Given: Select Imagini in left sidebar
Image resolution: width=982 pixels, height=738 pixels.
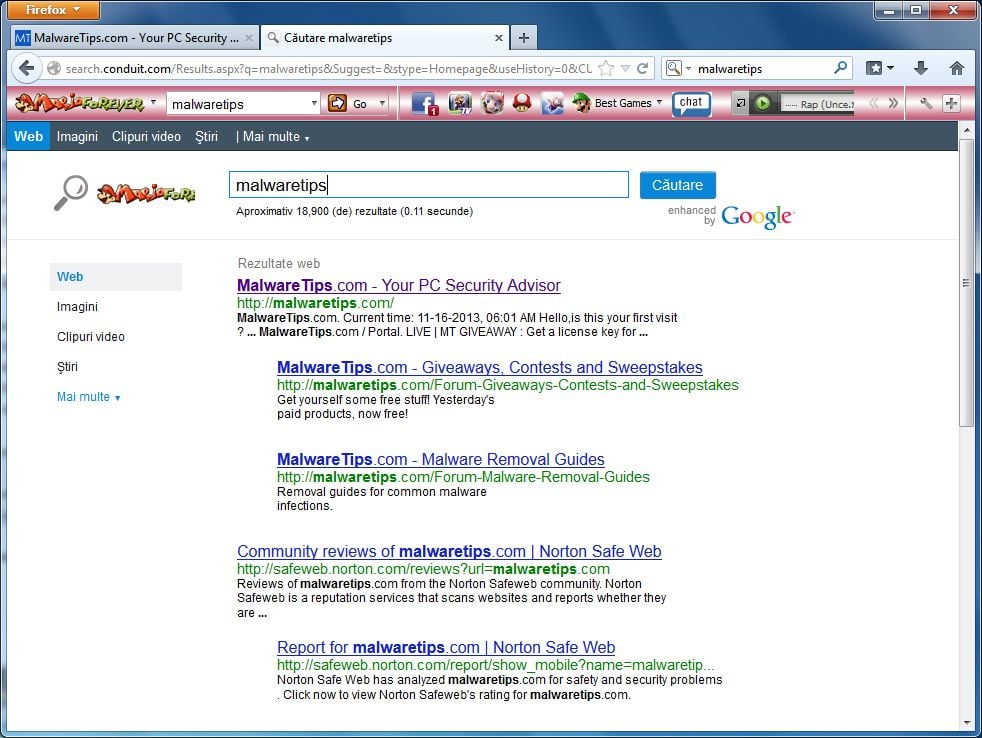Looking at the screenshot, I should [77, 306].
